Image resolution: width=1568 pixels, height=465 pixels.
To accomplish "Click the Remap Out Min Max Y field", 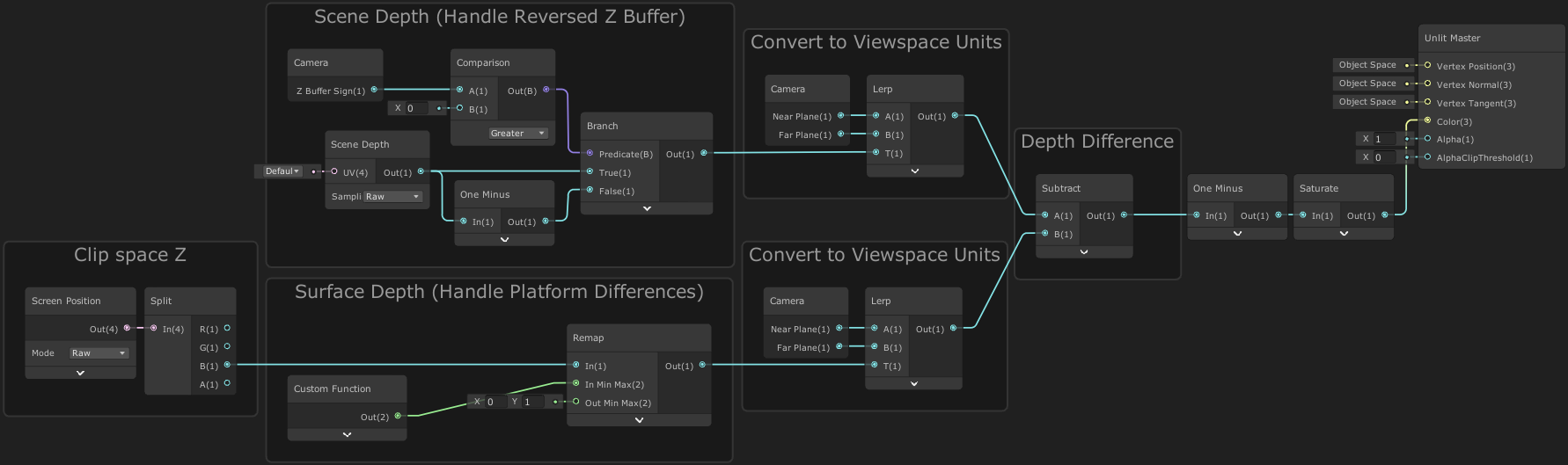I will (x=534, y=402).
